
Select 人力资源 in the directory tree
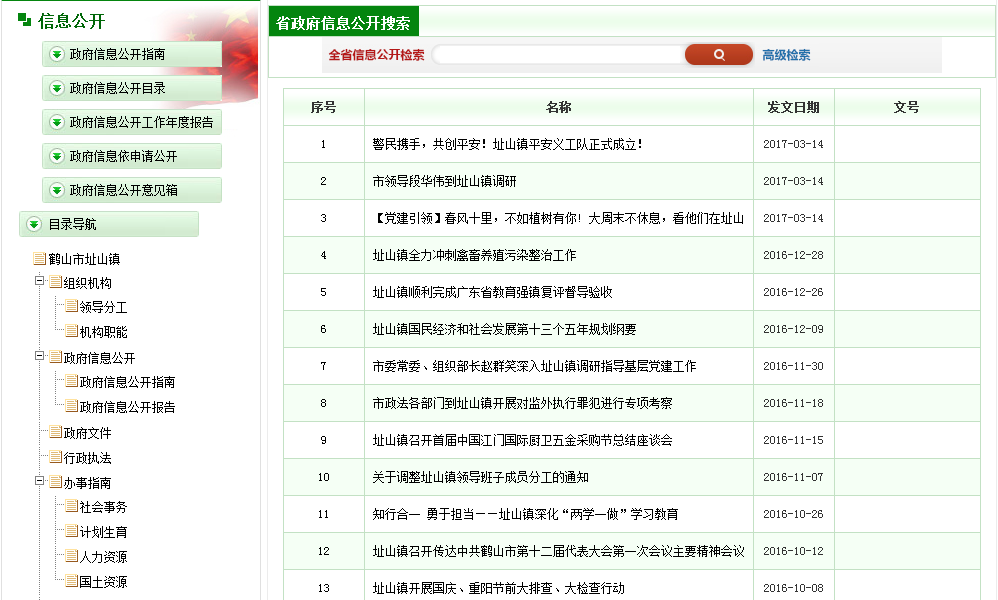tap(103, 557)
